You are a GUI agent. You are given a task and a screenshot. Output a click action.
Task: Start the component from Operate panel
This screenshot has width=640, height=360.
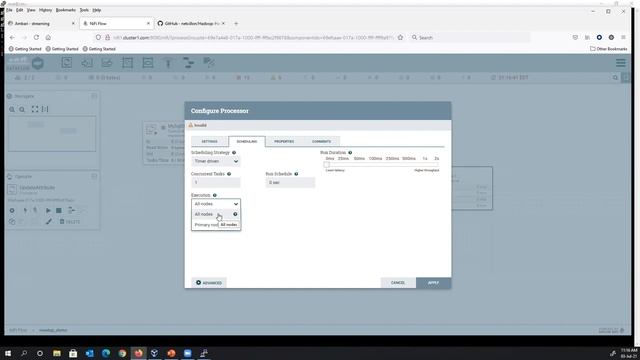coord(48,210)
